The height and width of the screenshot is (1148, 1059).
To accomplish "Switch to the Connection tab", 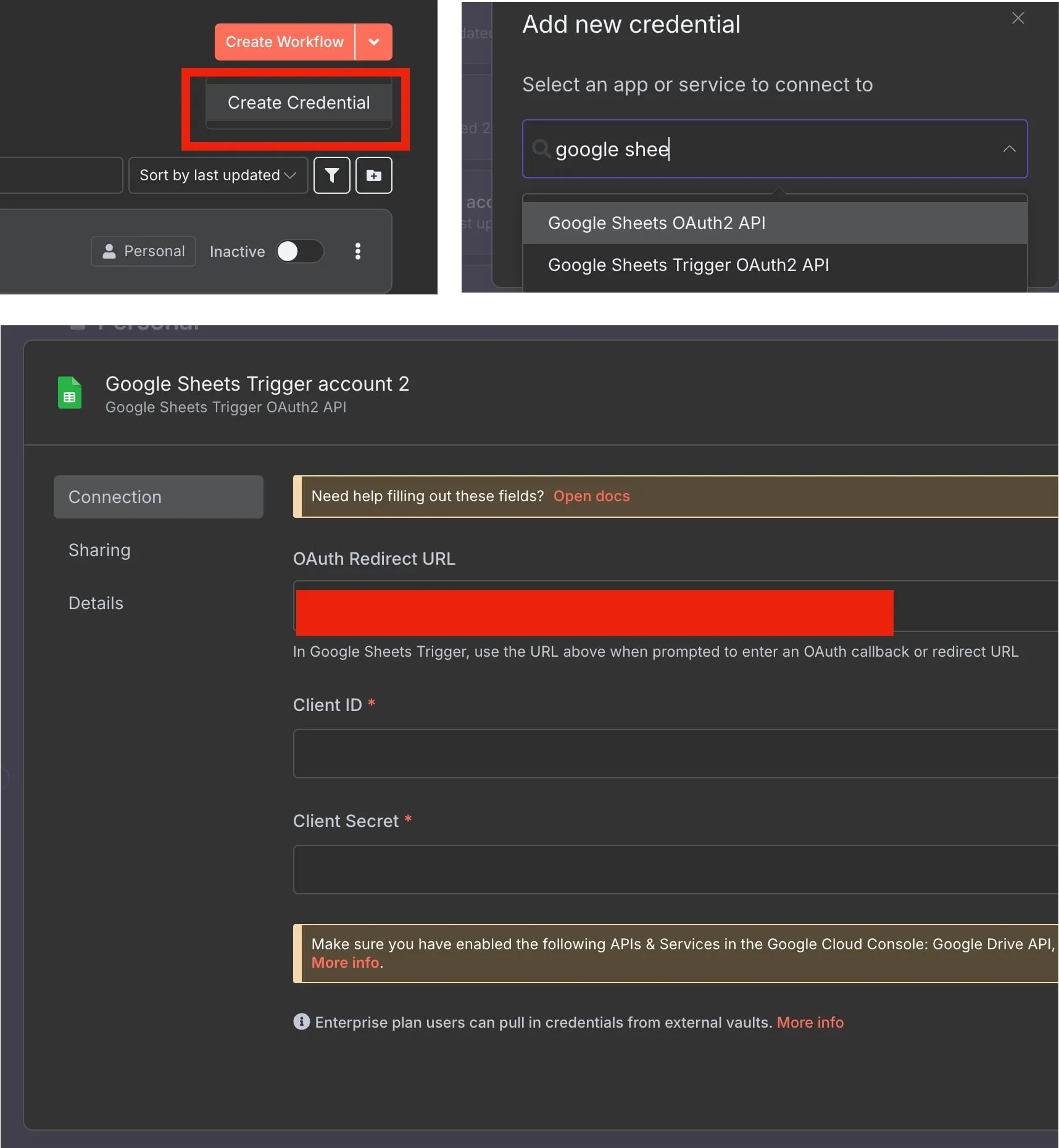I will pyautogui.click(x=159, y=497).
